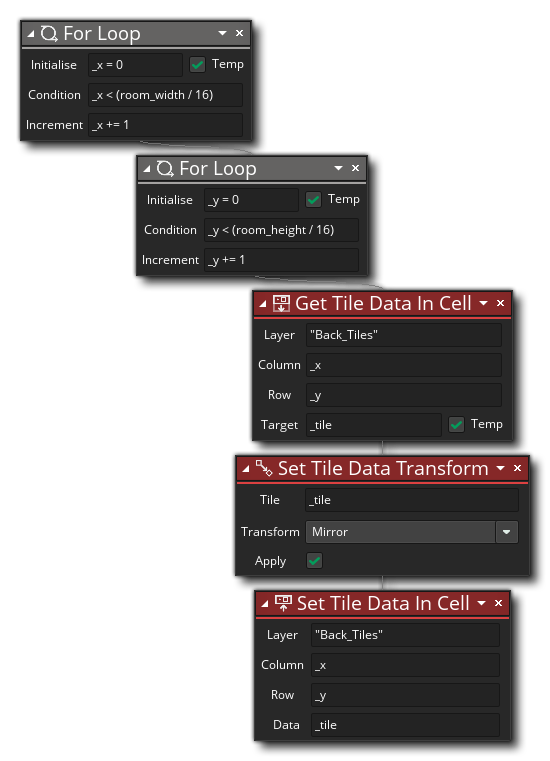The height and width of the screenshot is (761, 550).
Task: Remove the second For Loop (_y) node
Action: [x=355, y=168]
